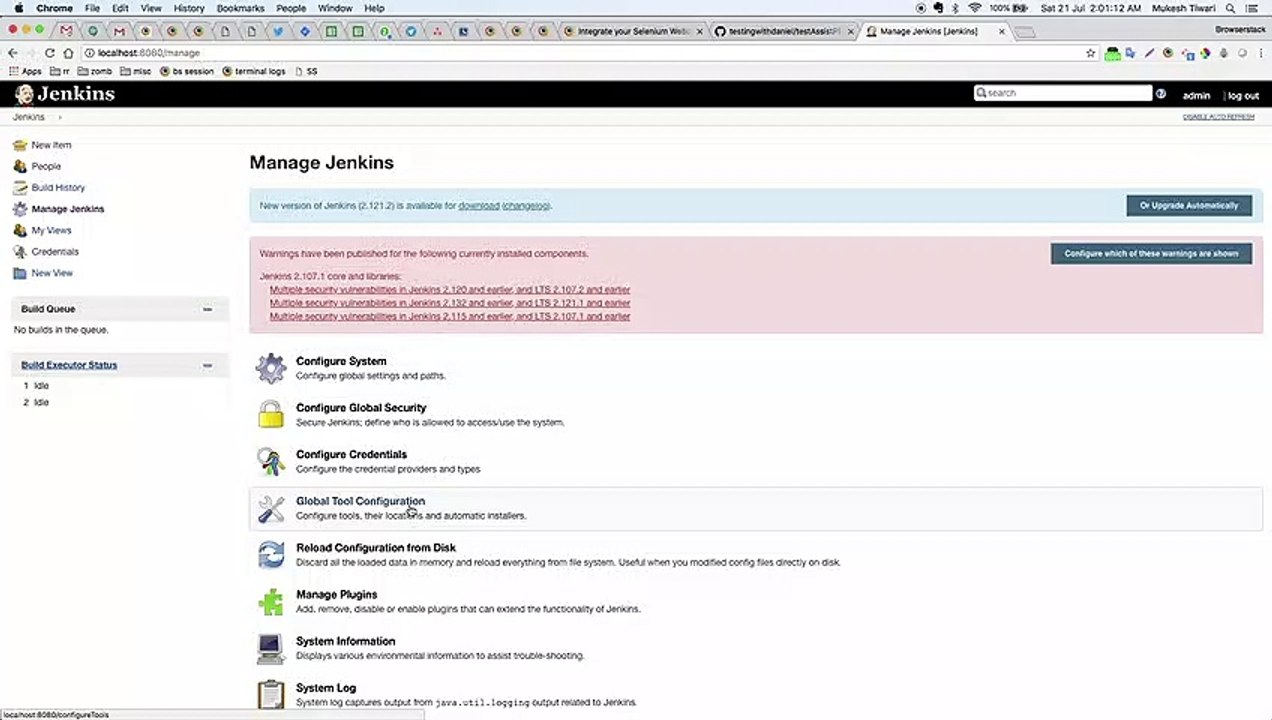Viewport: 1272px width, 720px height.
Task: Click the My Views sidebar icon
Action: [x=20, y=230]
